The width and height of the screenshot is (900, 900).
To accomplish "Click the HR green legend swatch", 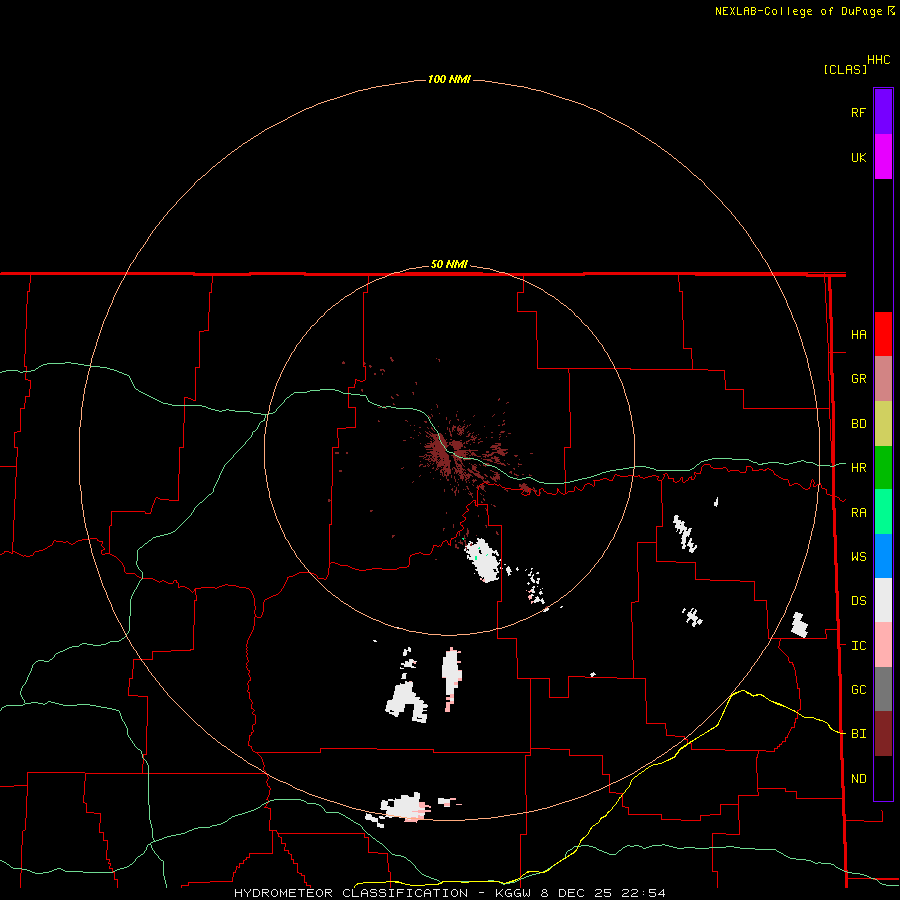I will click(883, 468).
